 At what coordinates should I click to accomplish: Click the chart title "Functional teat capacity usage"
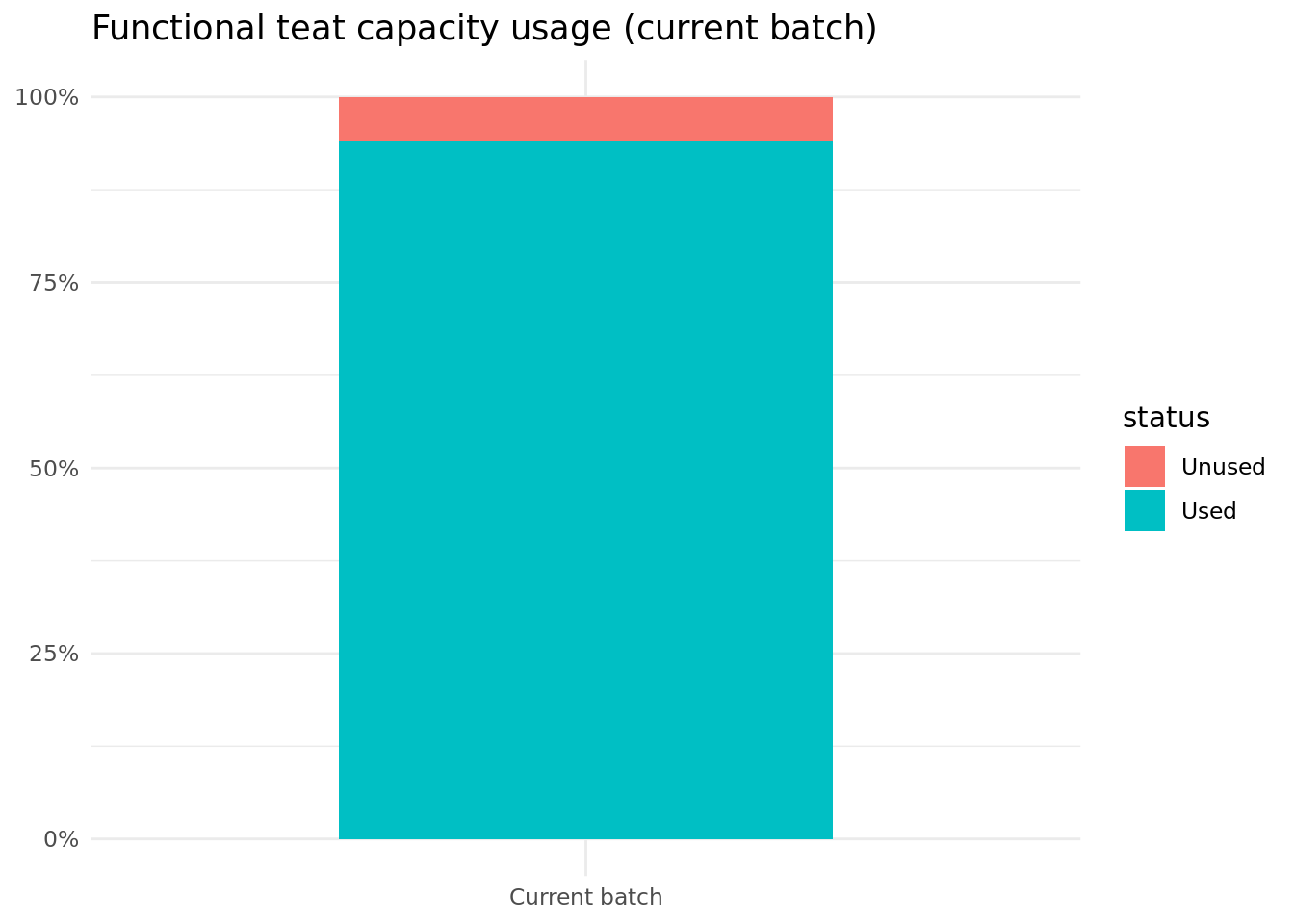pyautogui.click(x=483, y=29)
